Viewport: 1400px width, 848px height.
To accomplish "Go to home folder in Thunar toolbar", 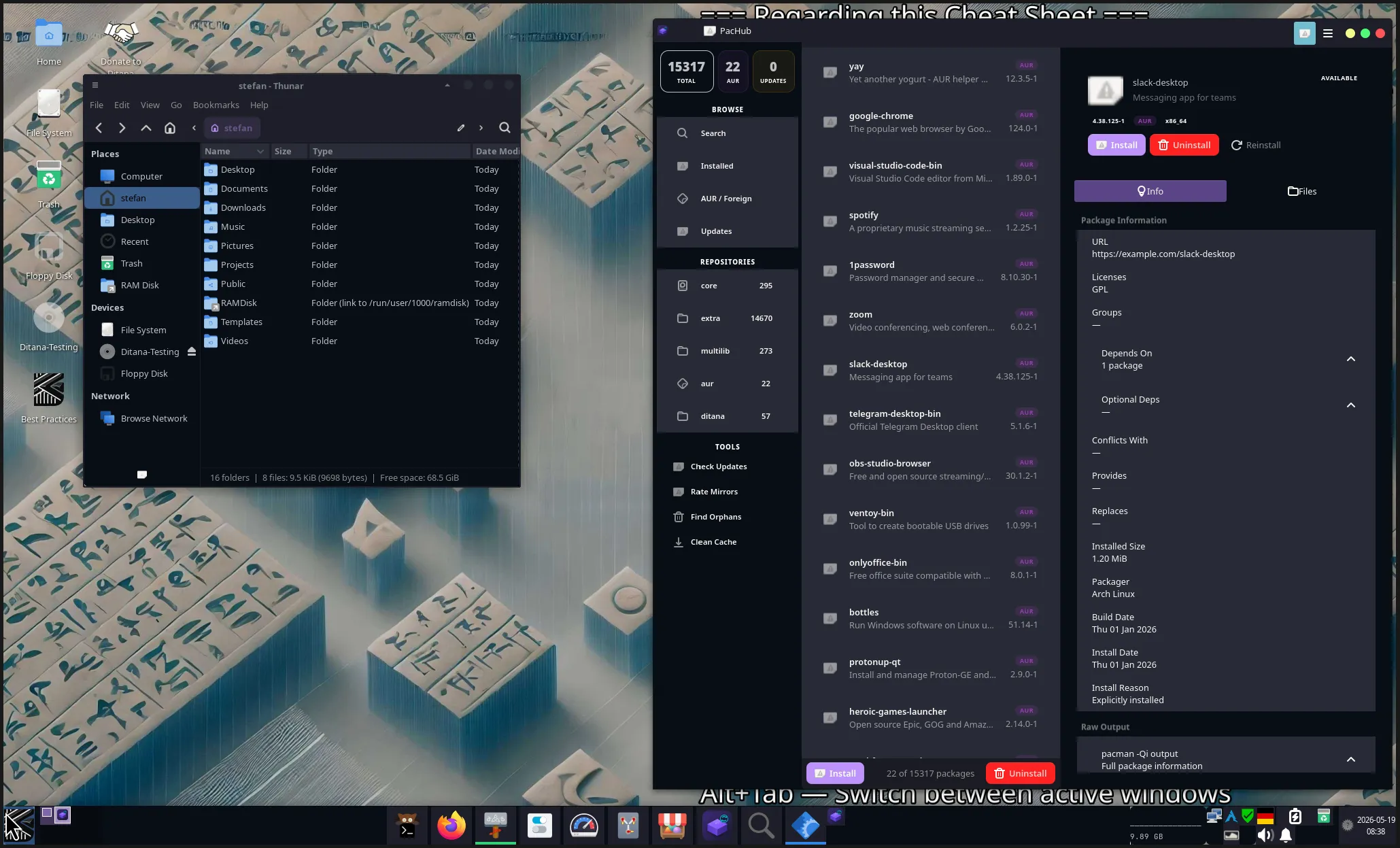I will (x=170, y=128).
